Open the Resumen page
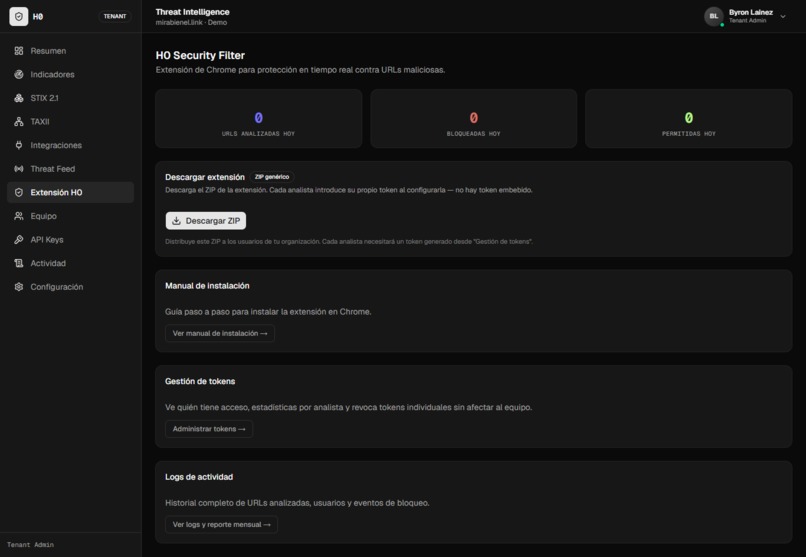The height and width of the screenshot is (557, 806). (x=70, y=51)
